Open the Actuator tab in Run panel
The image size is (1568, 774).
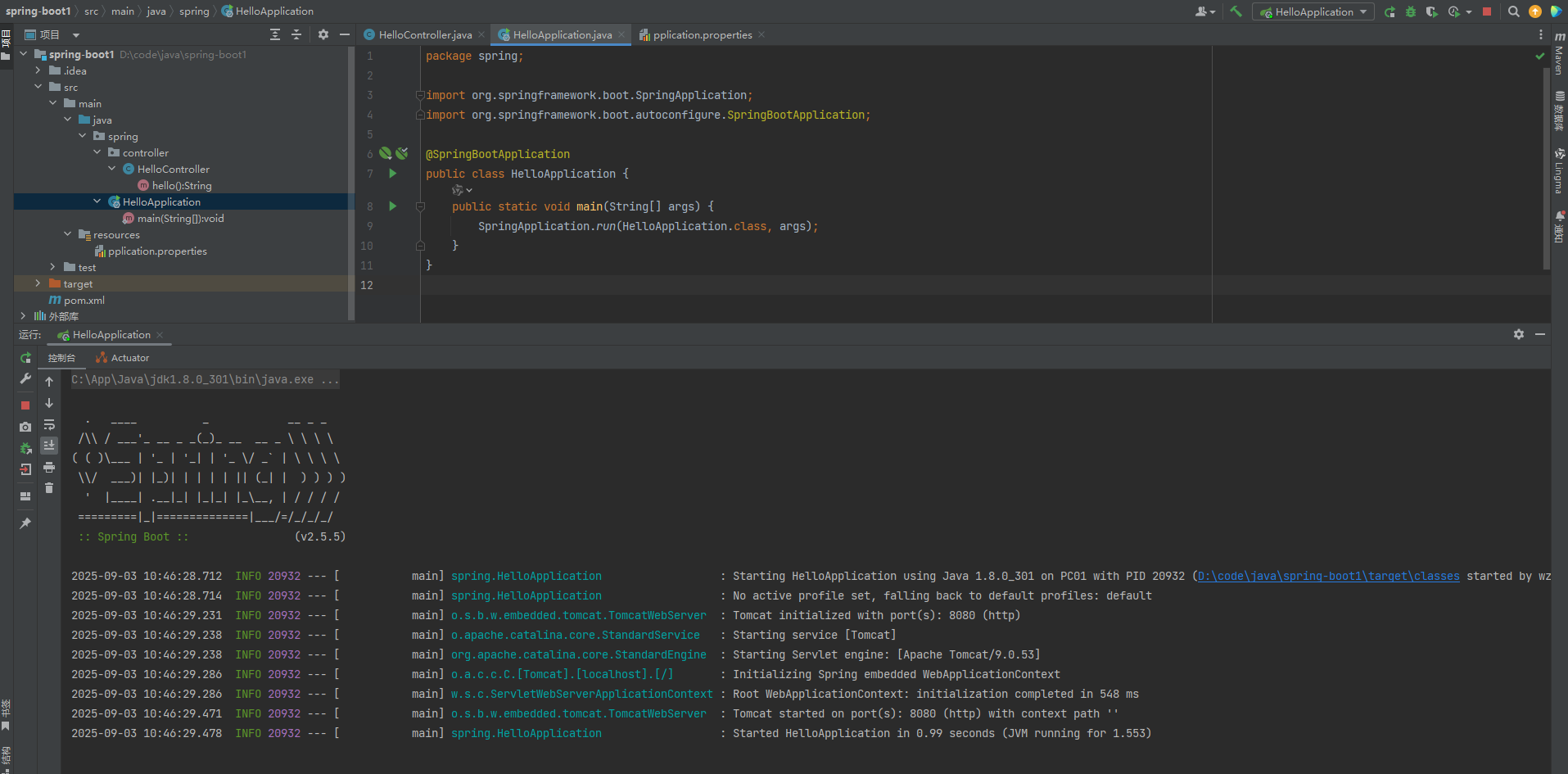tap(122, 358)
